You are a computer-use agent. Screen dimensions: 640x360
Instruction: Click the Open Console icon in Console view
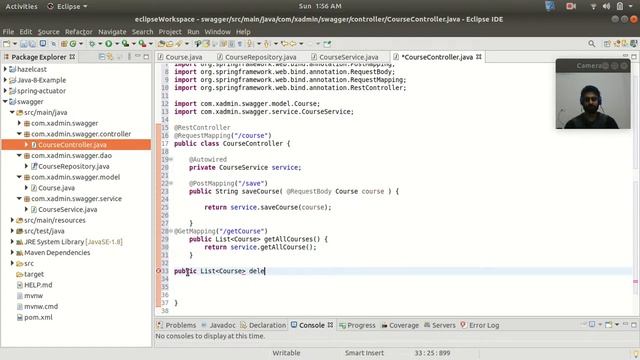click(x=609, y=325)
